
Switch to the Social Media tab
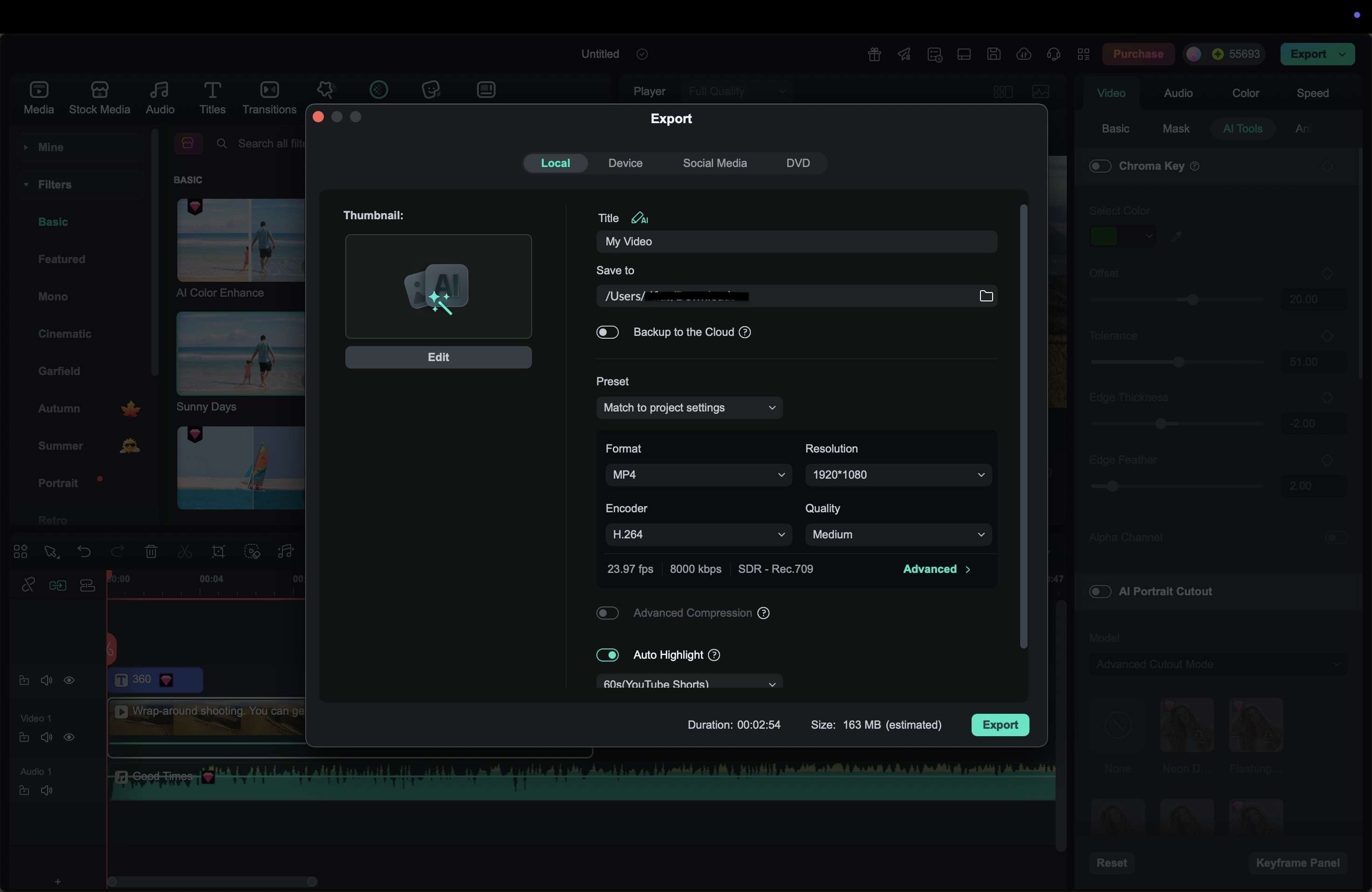[x=715, y=163]
